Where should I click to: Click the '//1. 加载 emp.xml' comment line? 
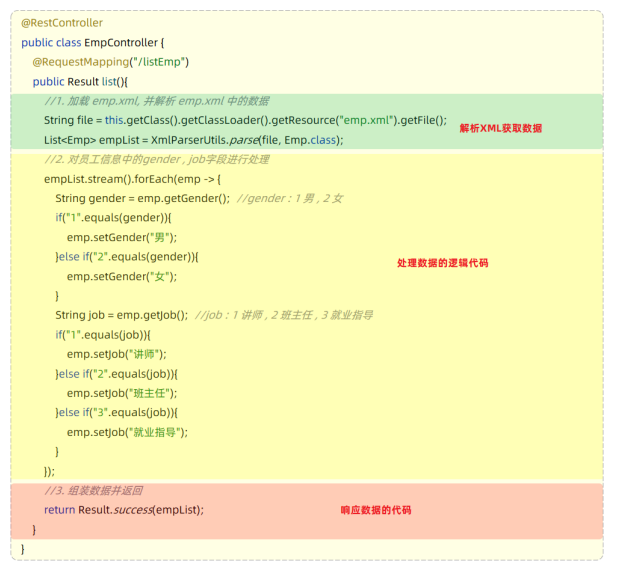pyautogui.click(x=157, y=101)
